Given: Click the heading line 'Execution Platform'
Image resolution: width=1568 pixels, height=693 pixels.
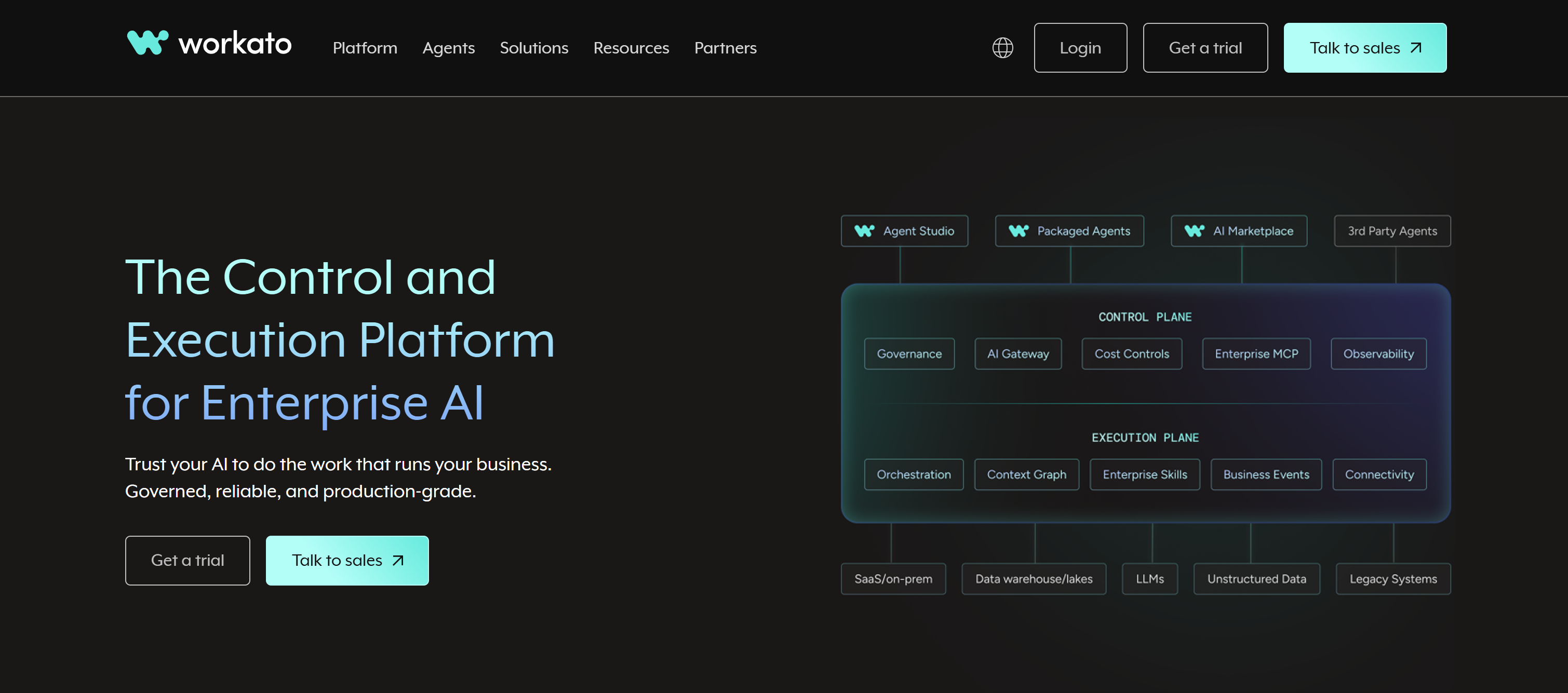Looking at the screenshot, I should click(x=340, y=340).
